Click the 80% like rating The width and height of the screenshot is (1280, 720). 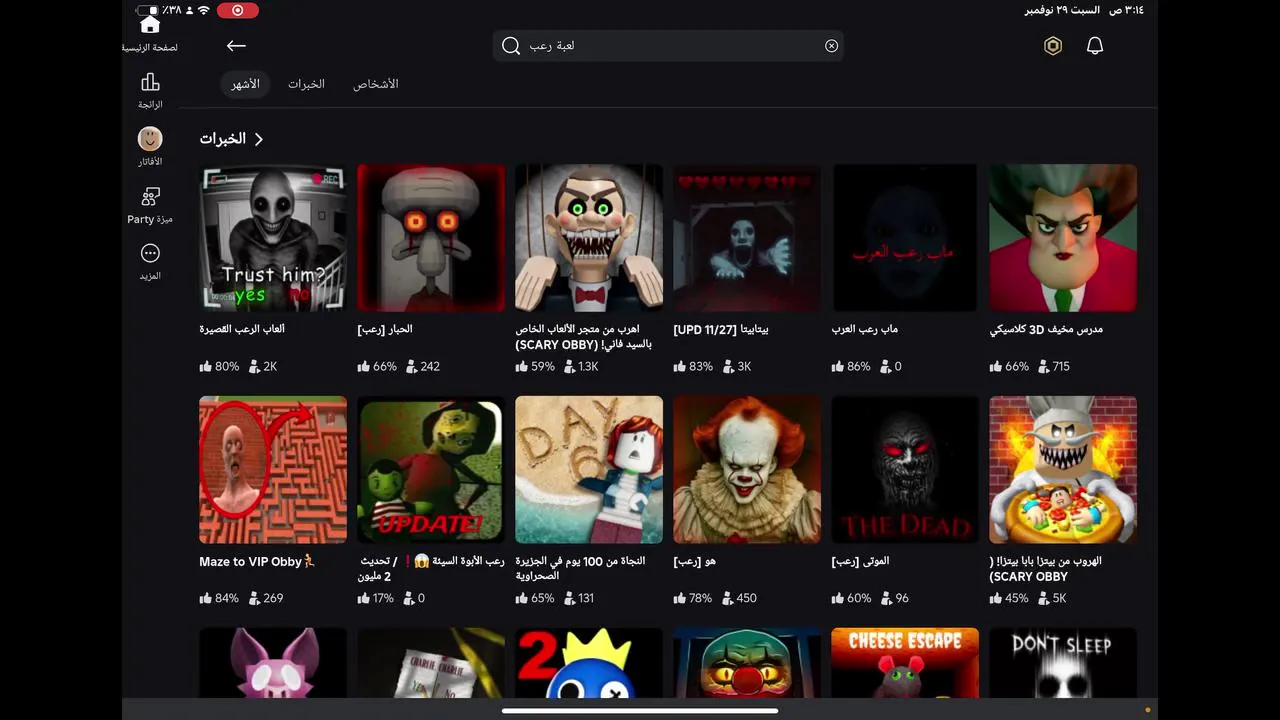pos(220,366)
